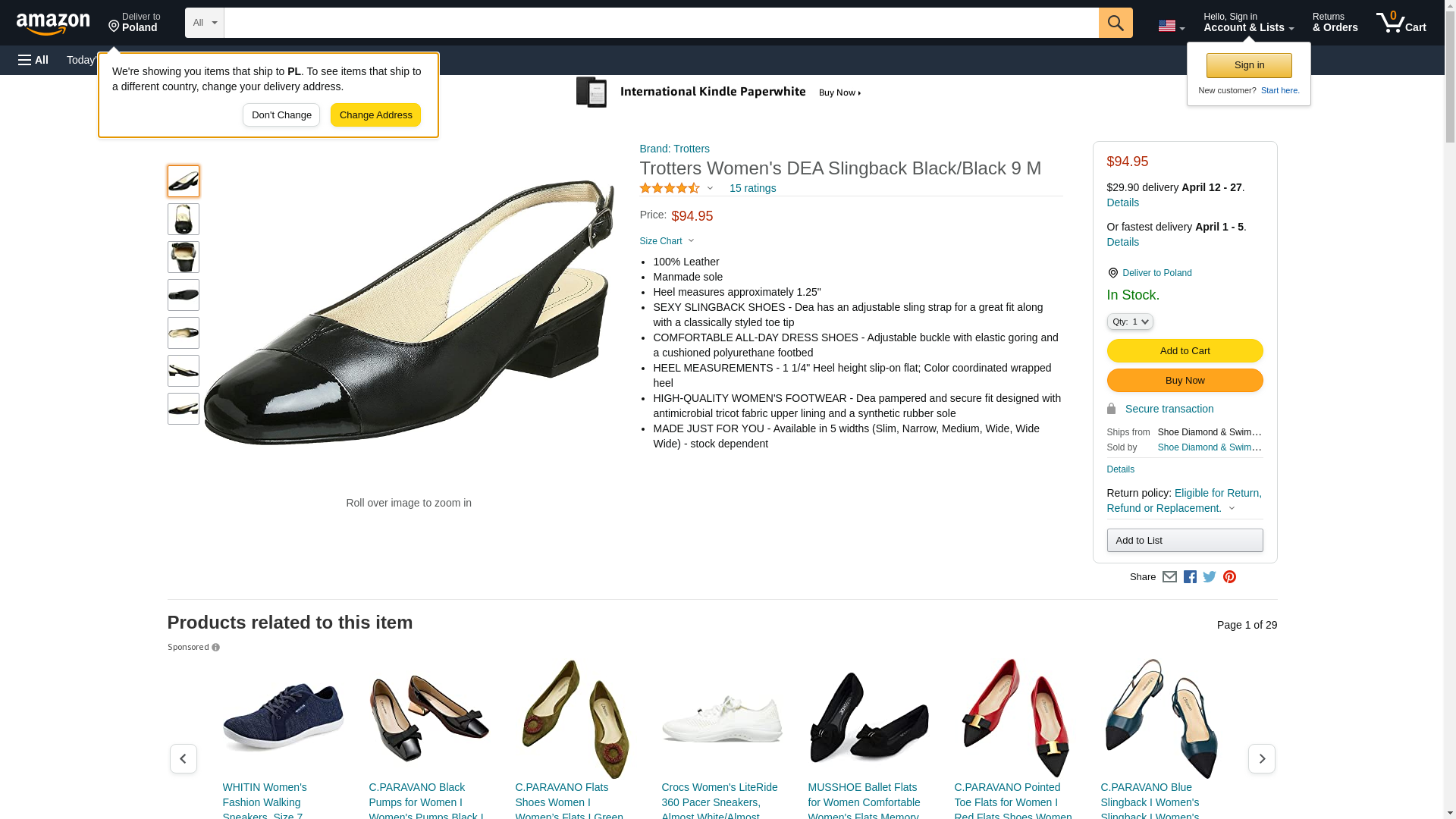Share on Twitter icon
The height and width of the screenshot is (819, 1456).
pyautogui.click(x=1210, y=577)
